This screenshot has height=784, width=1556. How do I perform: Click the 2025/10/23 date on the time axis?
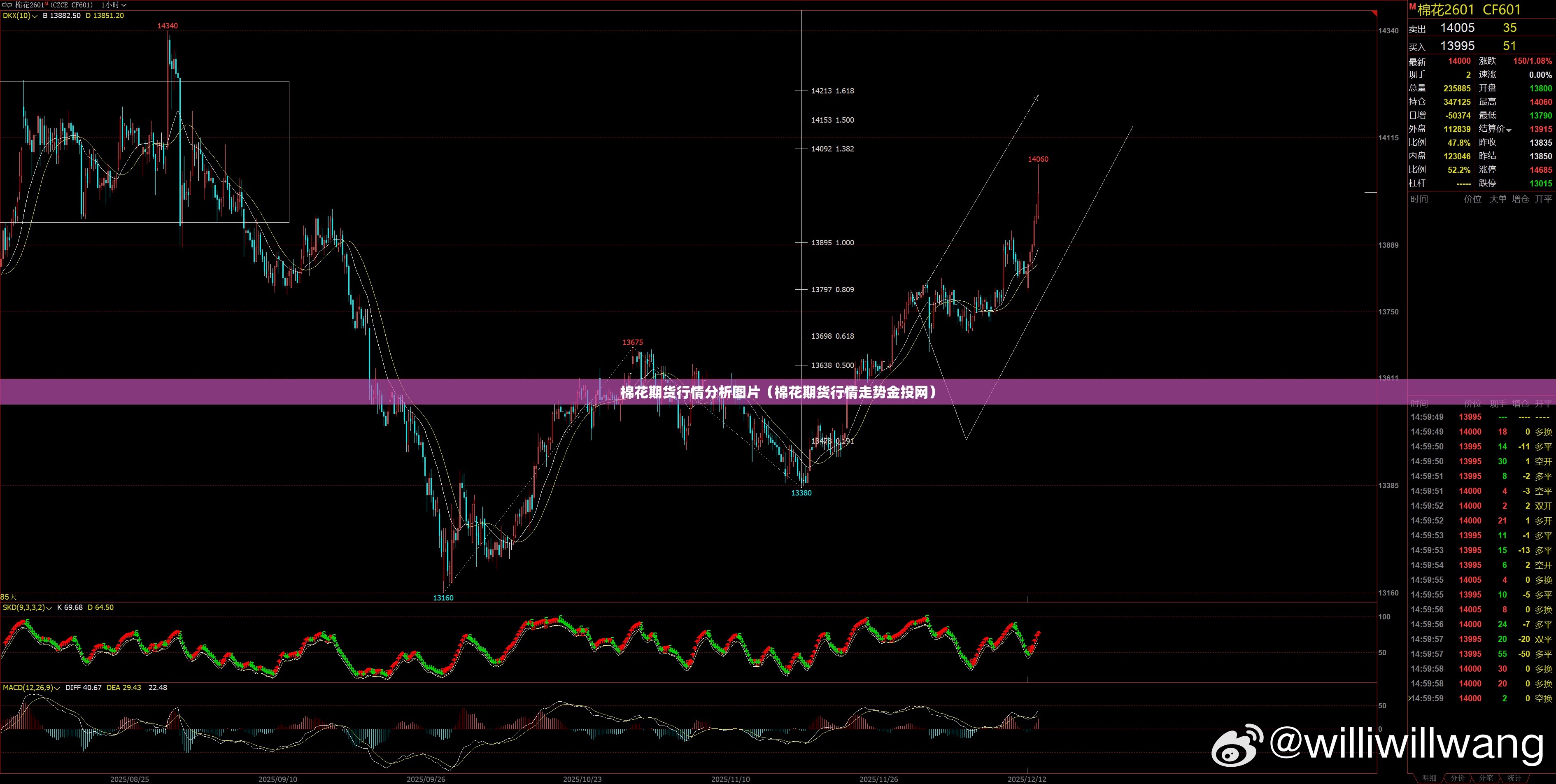click(x=582, y=779)
